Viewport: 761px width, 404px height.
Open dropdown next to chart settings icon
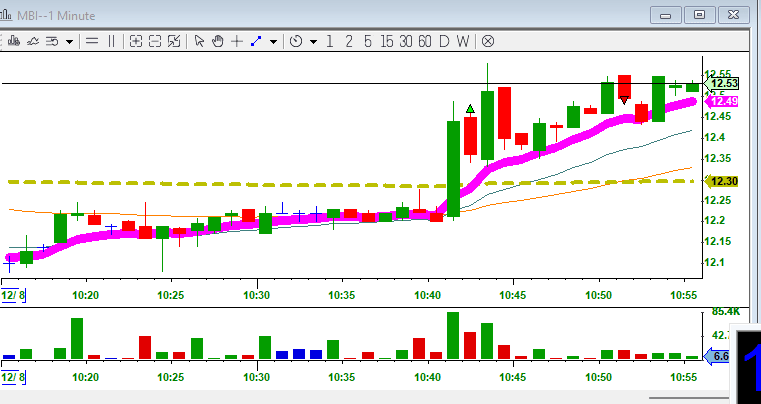pyautogui.click(x=69, y=42)
